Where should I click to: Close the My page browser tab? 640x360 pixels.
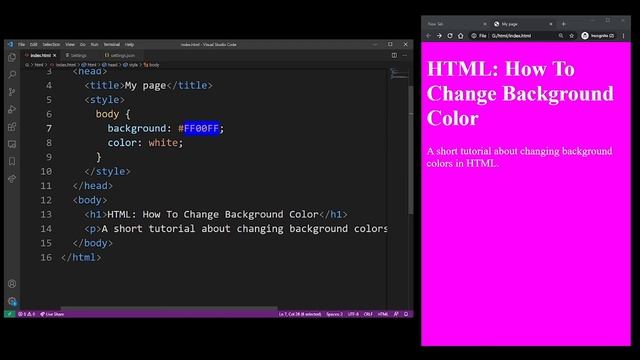click(551, 24)
